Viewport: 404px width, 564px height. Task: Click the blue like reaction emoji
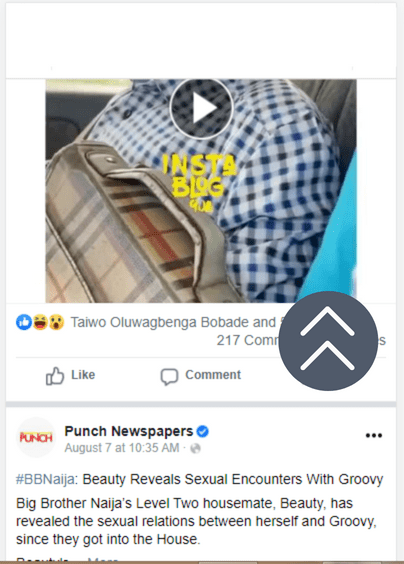point(24,322)
